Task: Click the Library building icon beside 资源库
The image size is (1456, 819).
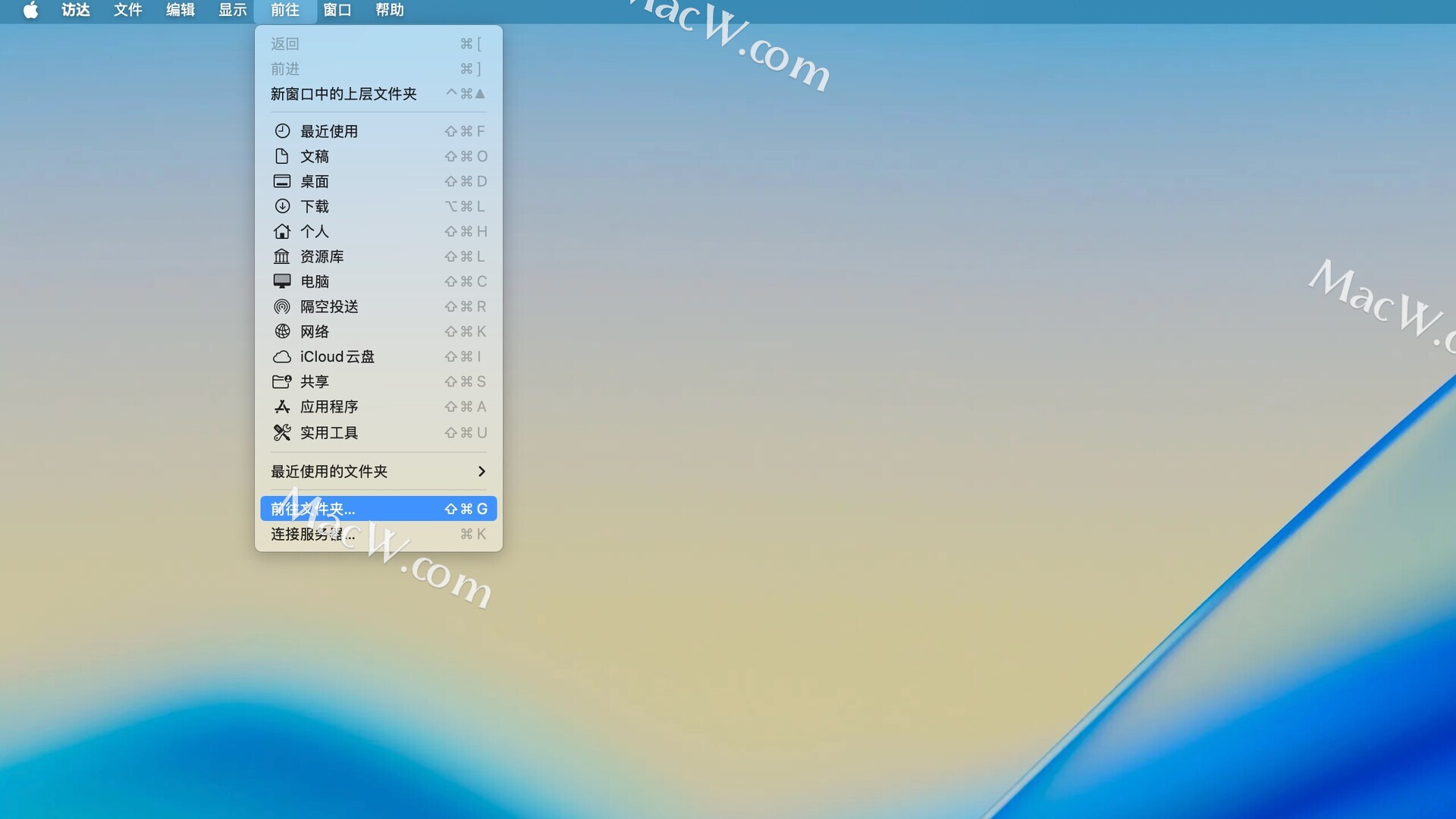Action: coord(282,256)
